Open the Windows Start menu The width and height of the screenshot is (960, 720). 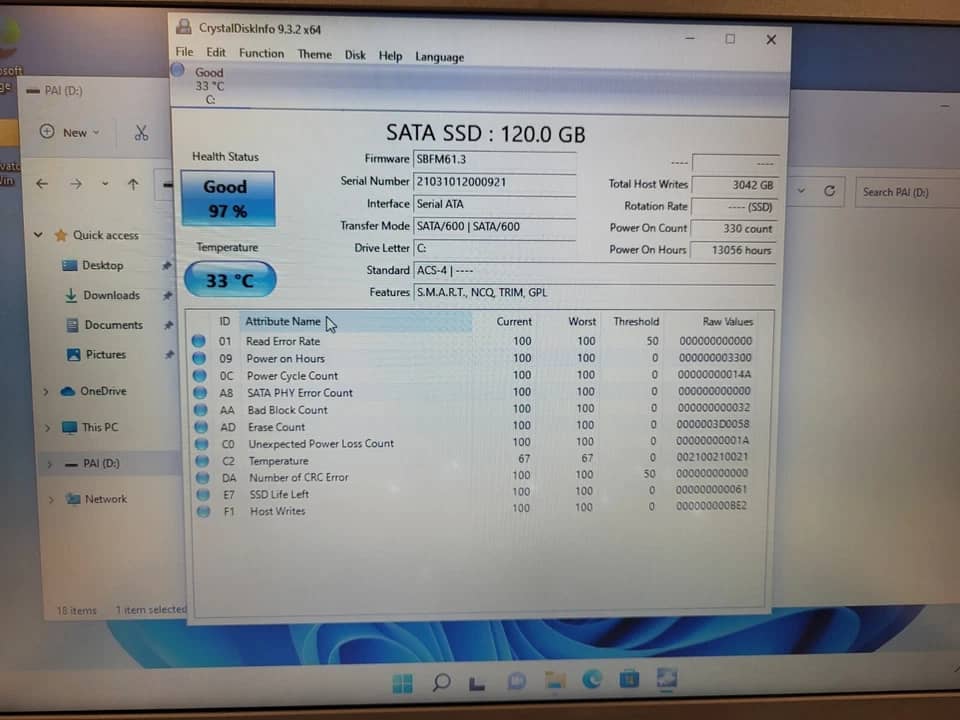pos(402,683)
